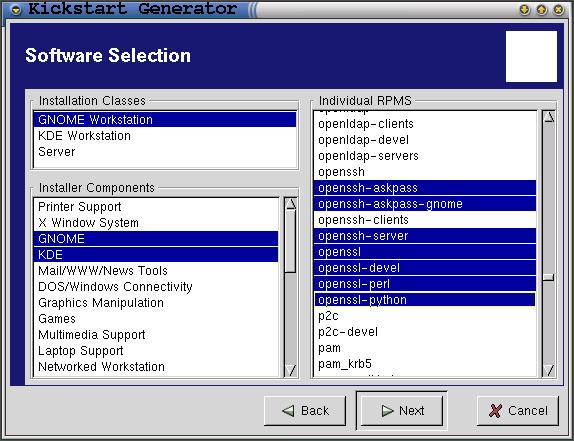Select the p2c package row
This screenshot has width=574, height=441.
tap(425, 316)
